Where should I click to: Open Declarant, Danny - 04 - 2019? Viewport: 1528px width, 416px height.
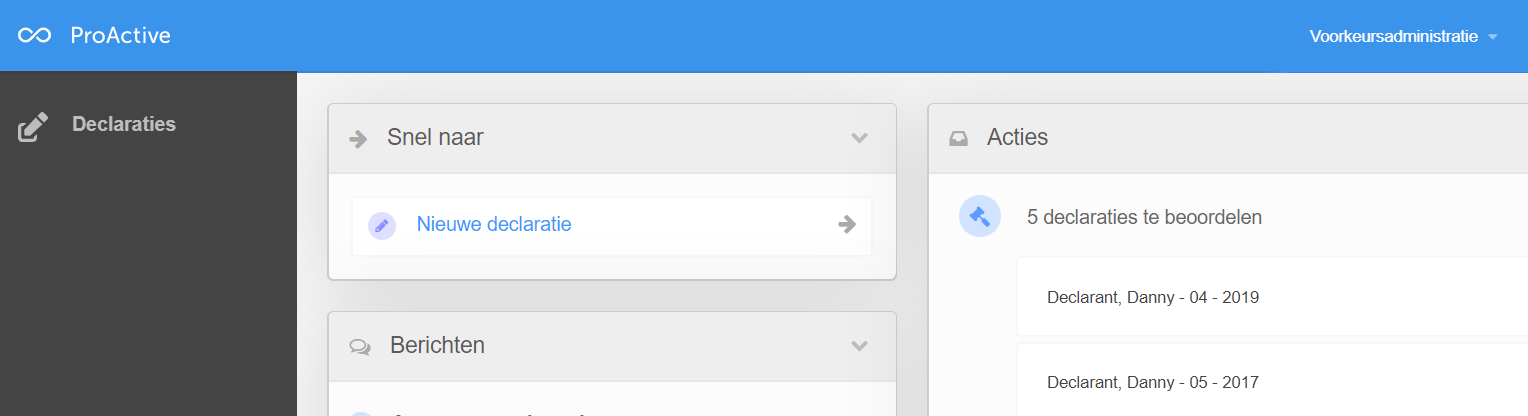click(x=1153, y=297)
